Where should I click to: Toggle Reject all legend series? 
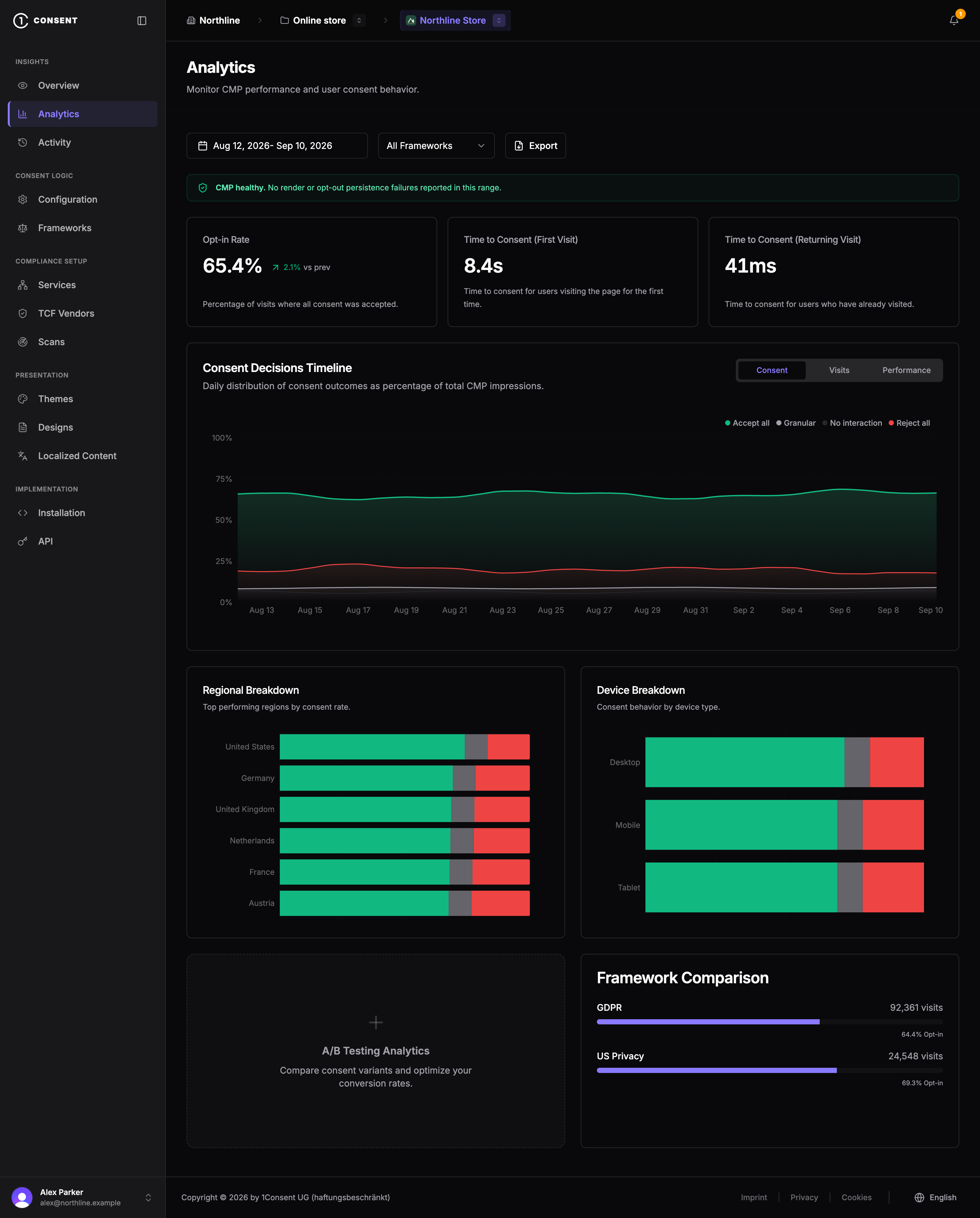(x=909, y=423)
